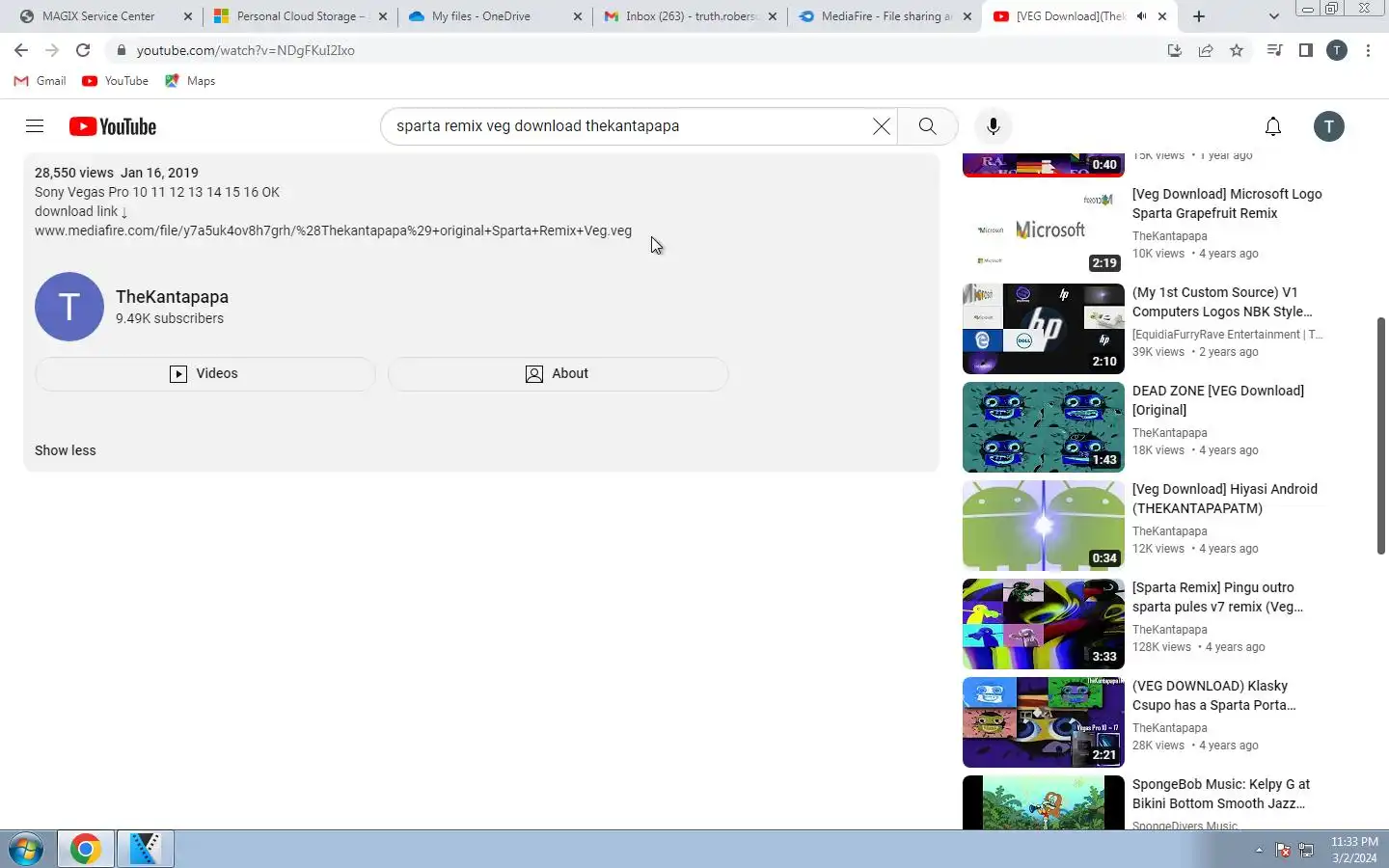Open TheKantapapa channel avatar

point(69,307)
